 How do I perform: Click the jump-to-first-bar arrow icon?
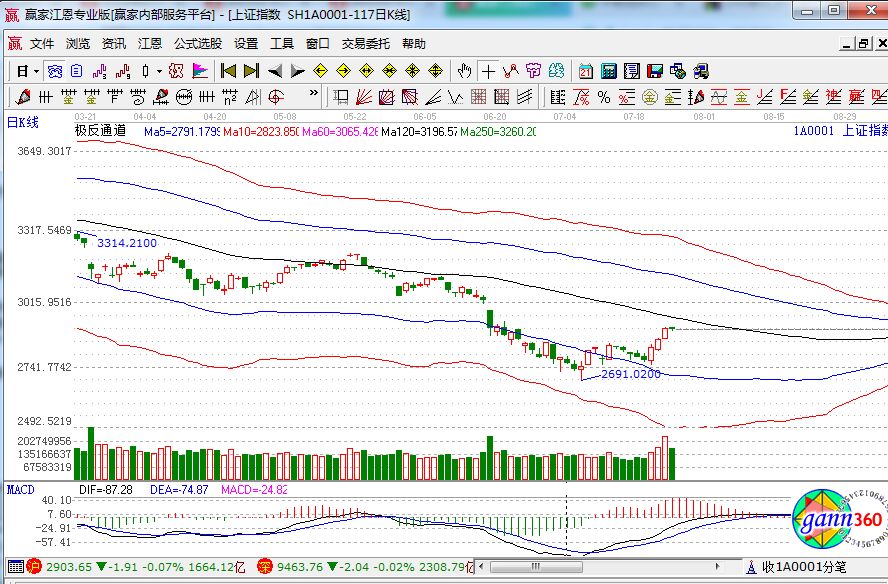click(x=228, y=71)
